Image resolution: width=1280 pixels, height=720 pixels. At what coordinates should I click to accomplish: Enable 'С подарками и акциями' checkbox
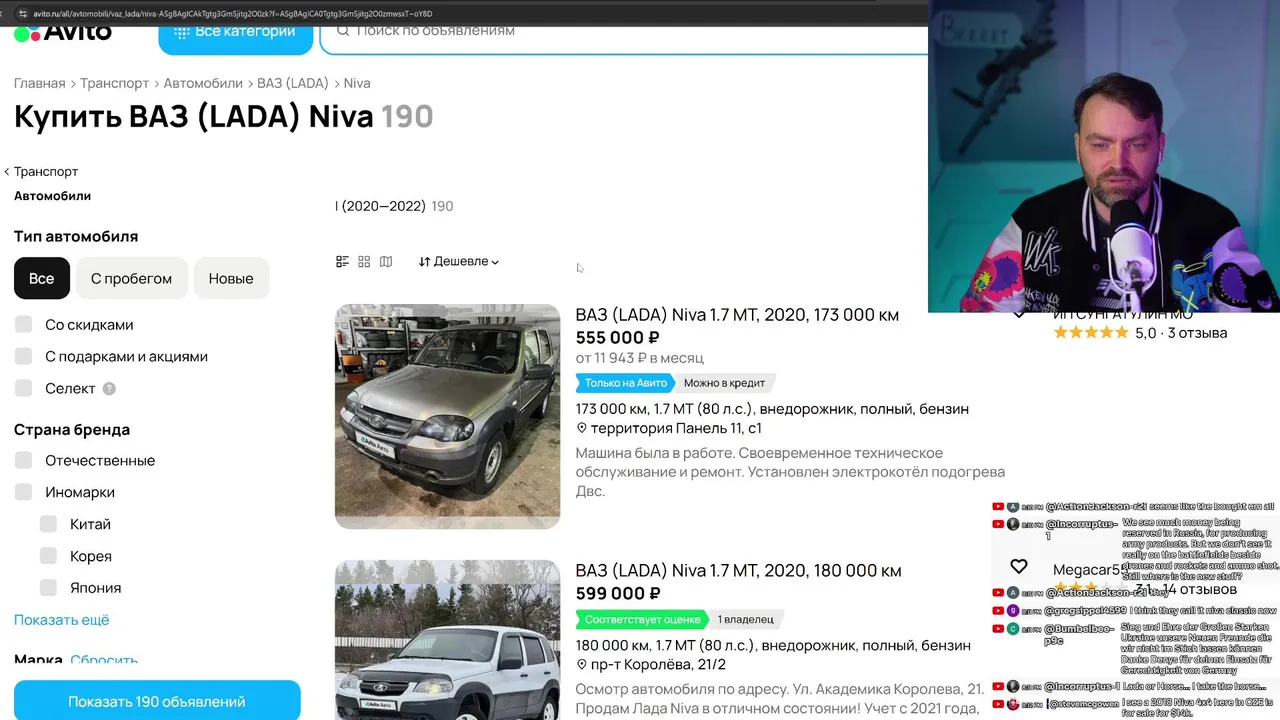[24, 357]
